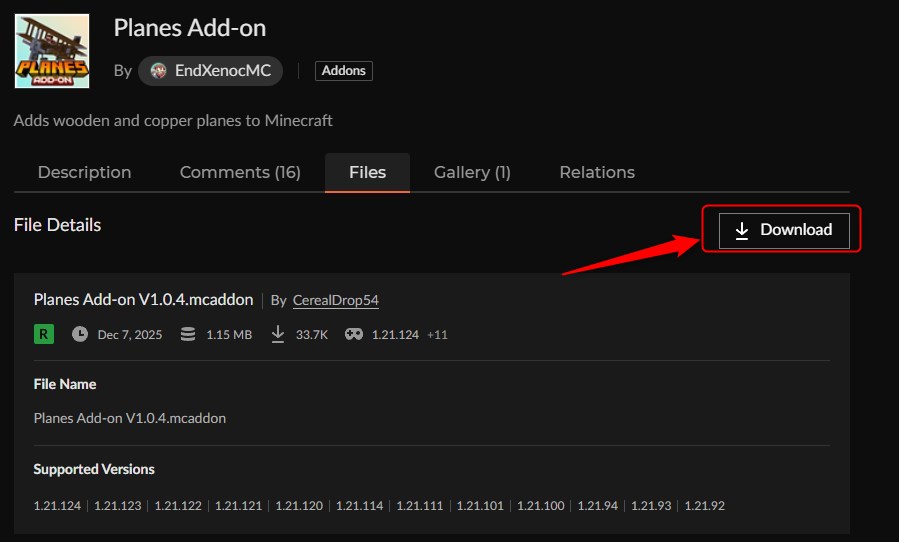Select the Files tab
This screenshot has width=899, height=542.
coord(367,172)
